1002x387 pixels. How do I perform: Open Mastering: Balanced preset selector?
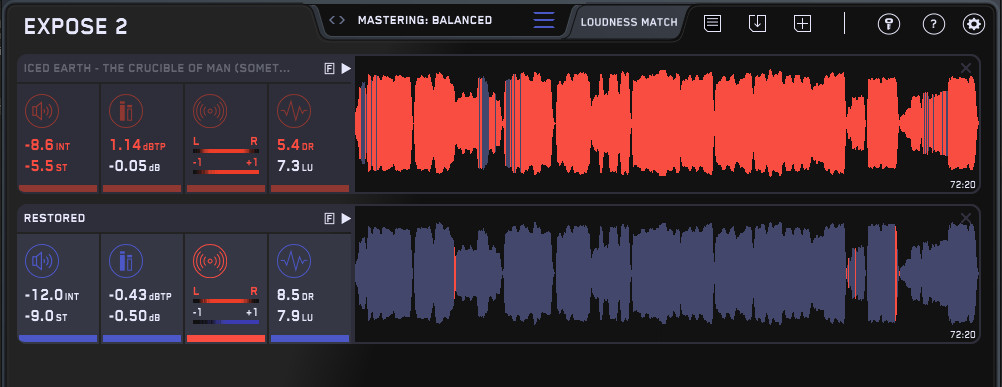pyautogui.click(x=425, y=20)
